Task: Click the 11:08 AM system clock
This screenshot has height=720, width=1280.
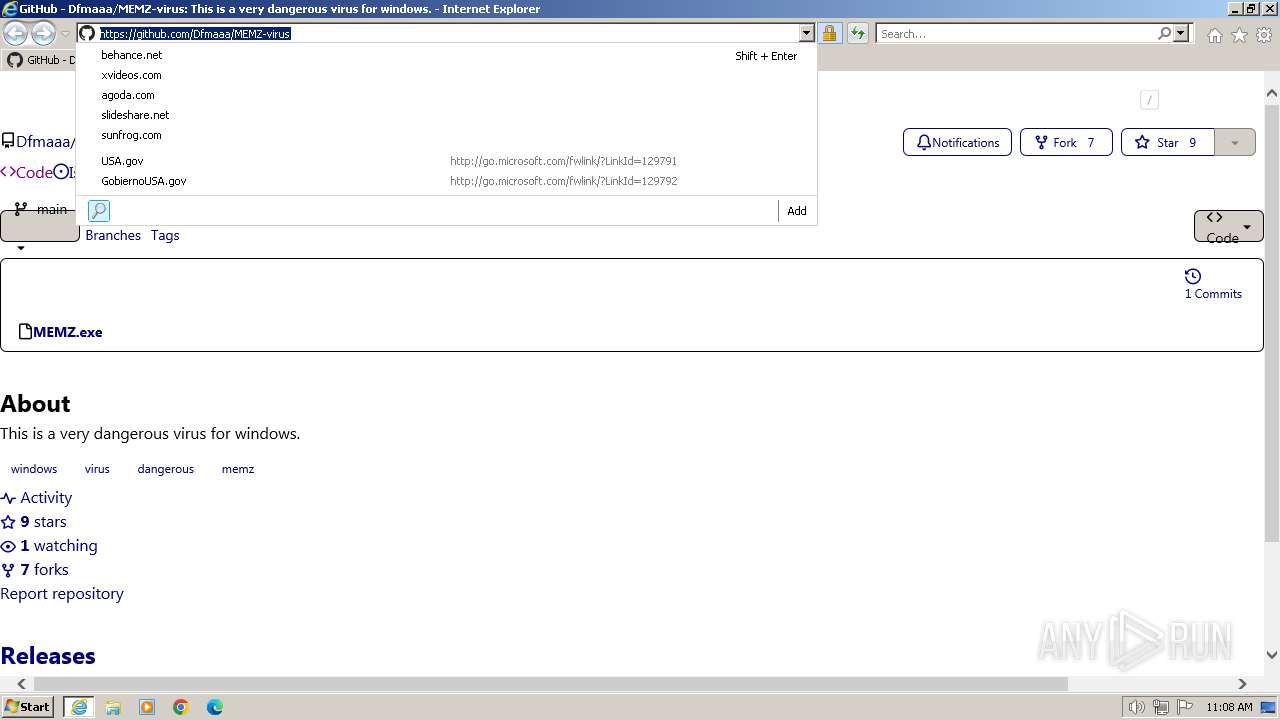Action: (x=1229, y=707)
